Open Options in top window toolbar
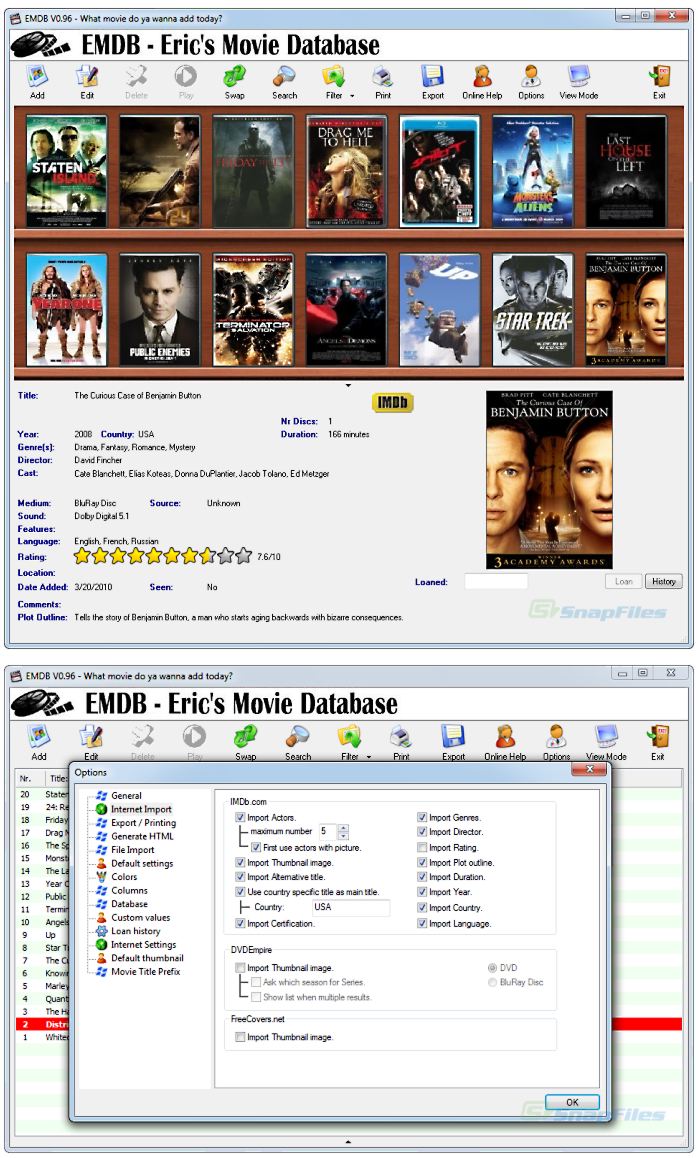This screenshot has width=698, height=1158. 531,82
